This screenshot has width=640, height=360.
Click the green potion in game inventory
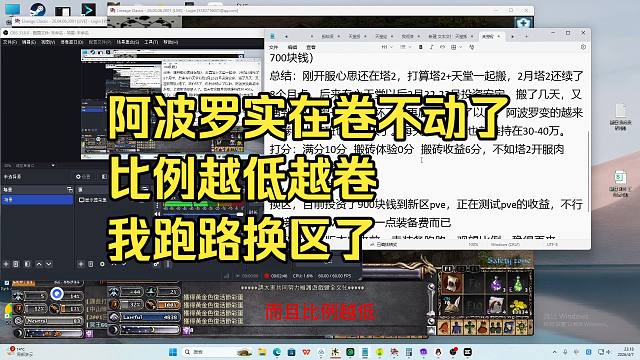tap(518, 283)
